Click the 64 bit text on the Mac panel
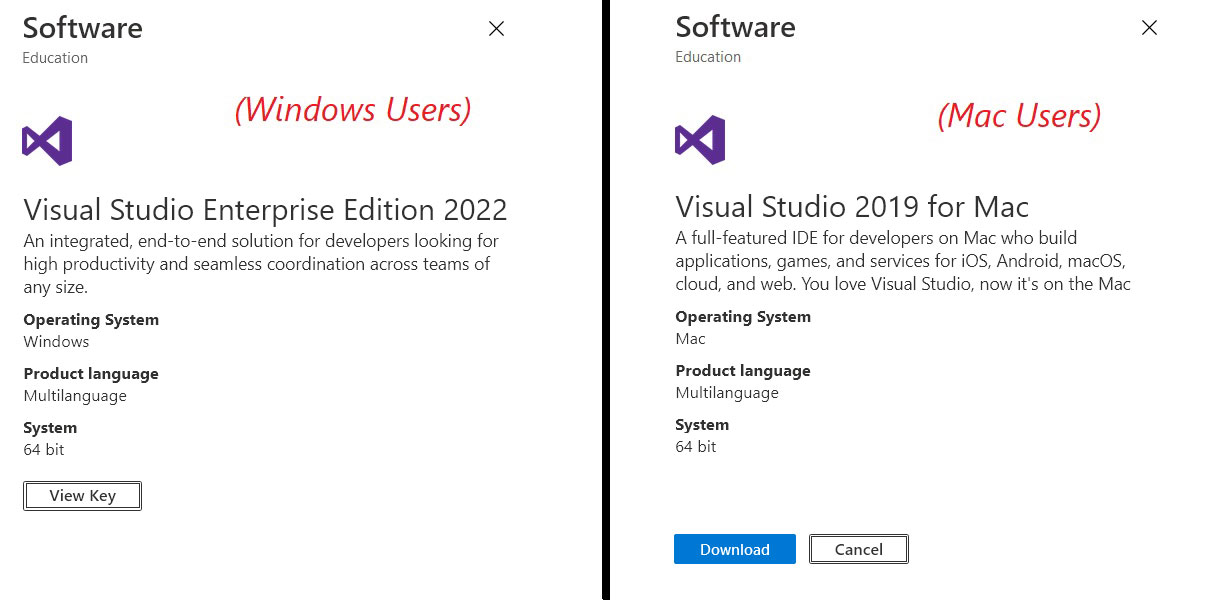Screen dimensions: 1211x600 pyautogui.click(x=695, y=446)
